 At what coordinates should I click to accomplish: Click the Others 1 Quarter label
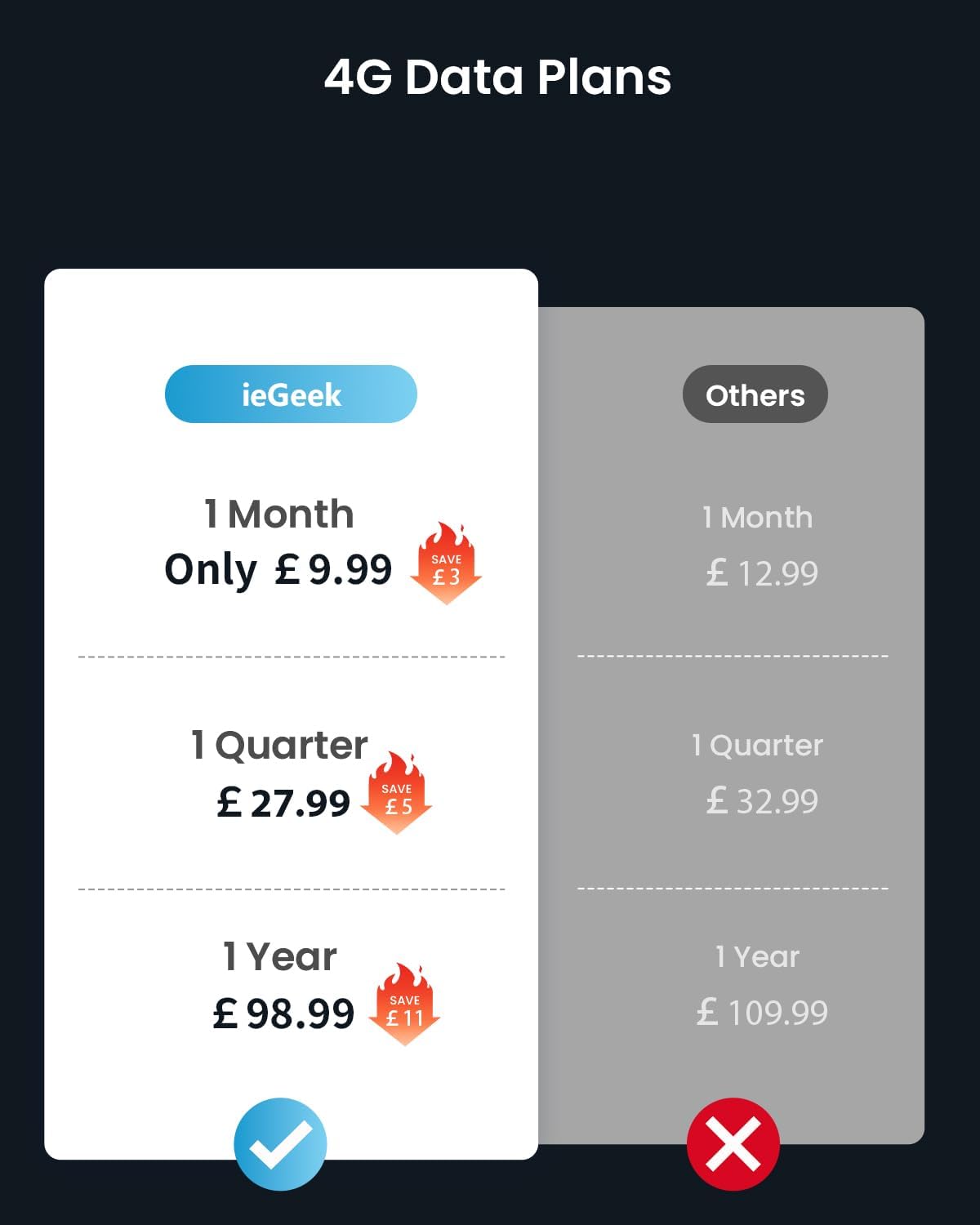pos(757,746)
